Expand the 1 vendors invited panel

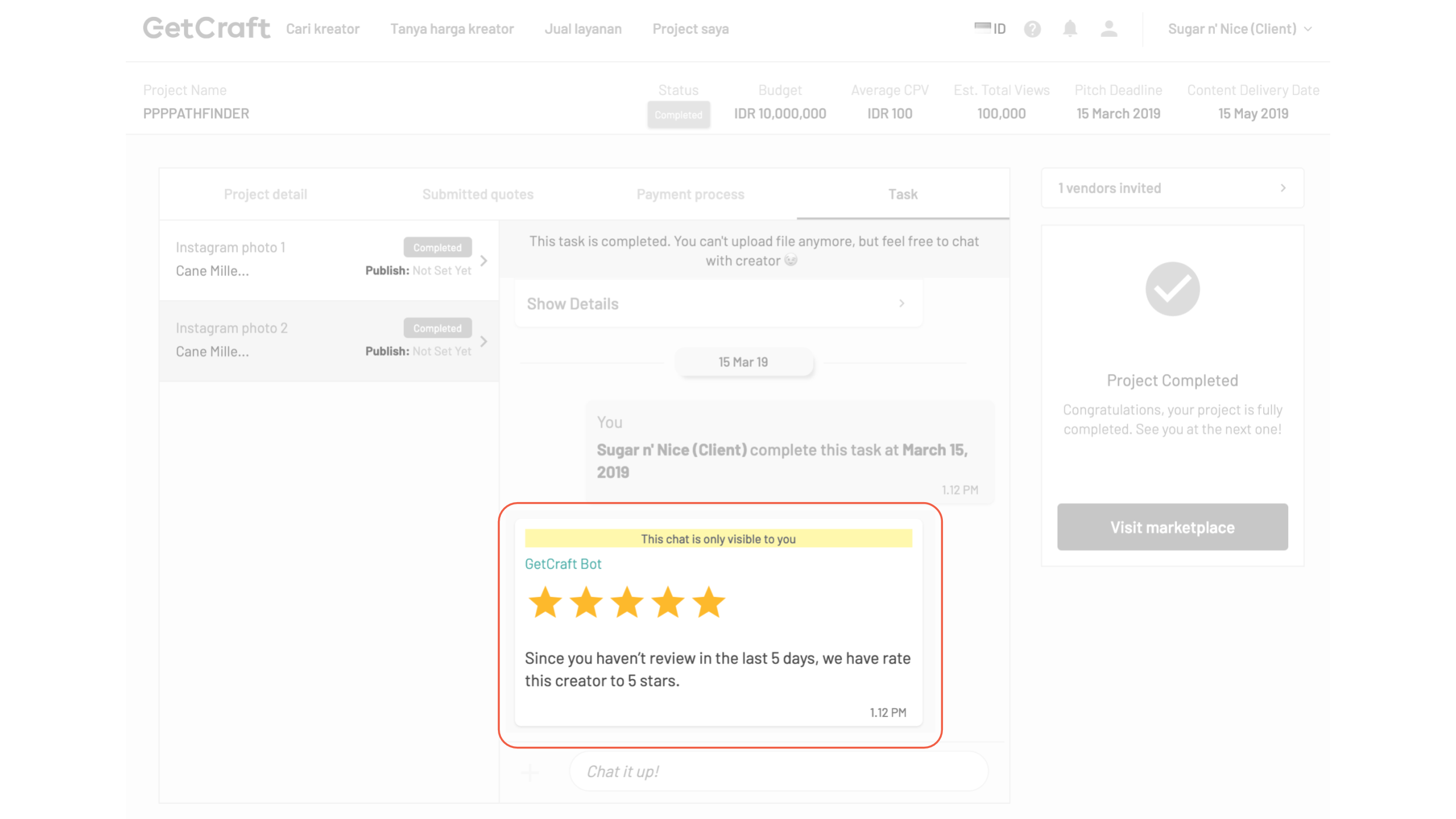(1172, 188)
